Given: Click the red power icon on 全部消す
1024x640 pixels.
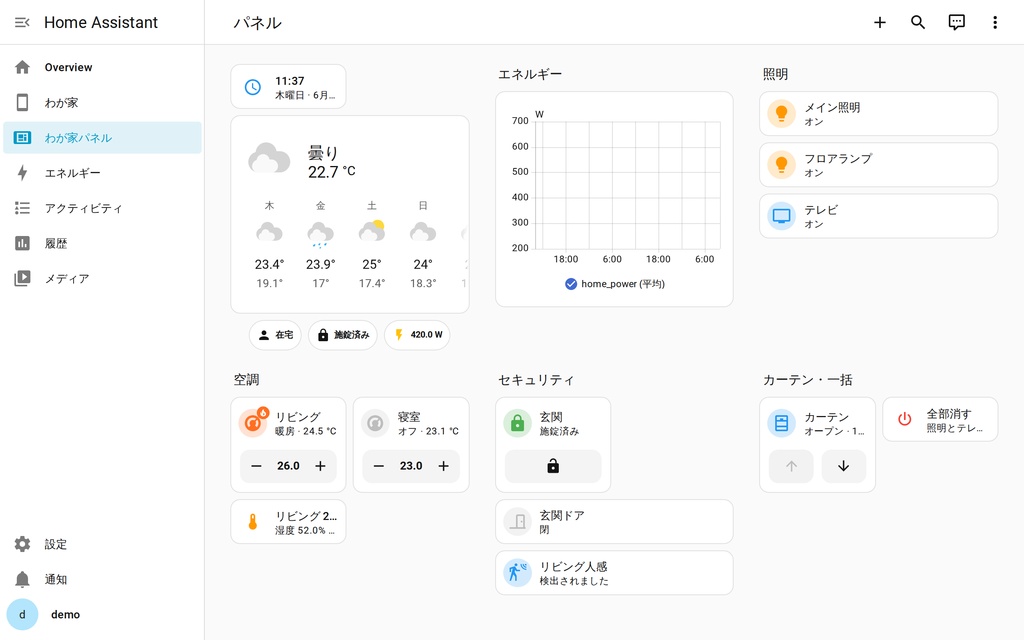Looking at the screenshot, I should (x=904, y=419).
